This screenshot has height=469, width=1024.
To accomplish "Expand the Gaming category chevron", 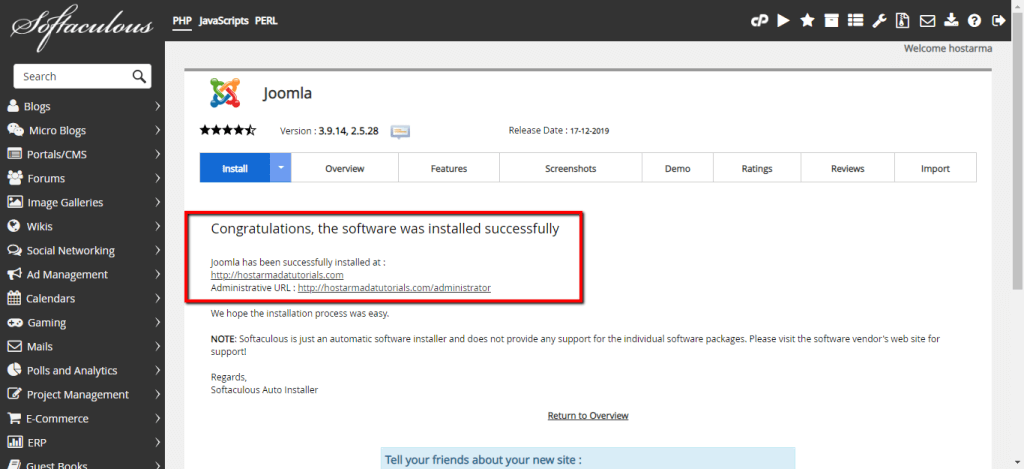I will (157, 323).
